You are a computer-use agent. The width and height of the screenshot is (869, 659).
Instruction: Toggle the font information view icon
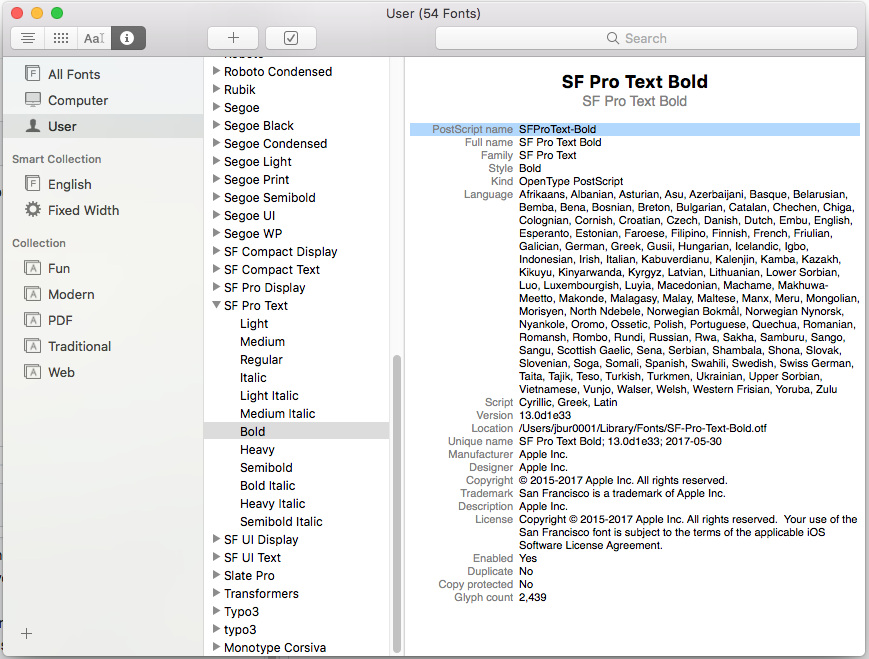(128, 38)
